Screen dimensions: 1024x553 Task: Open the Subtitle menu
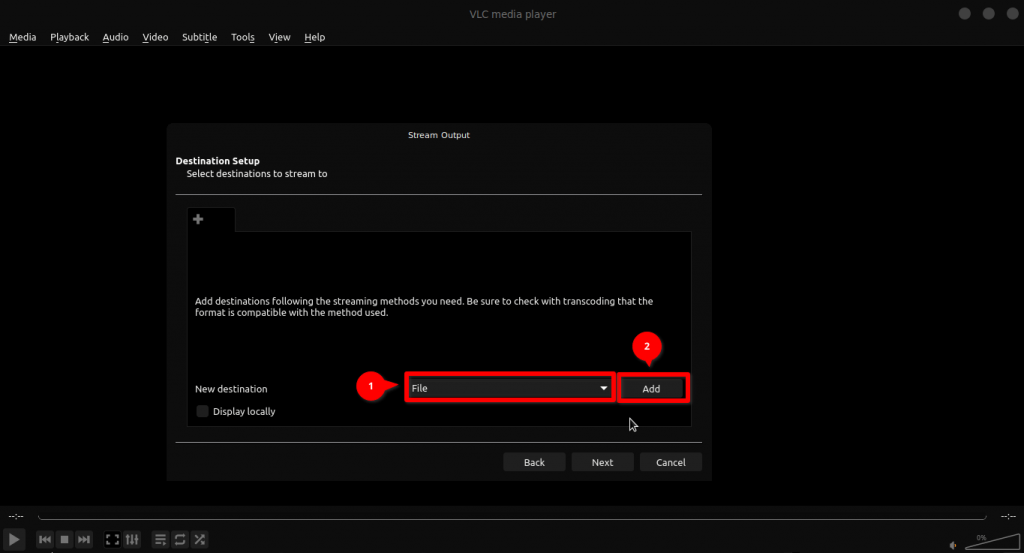(200, 37)
